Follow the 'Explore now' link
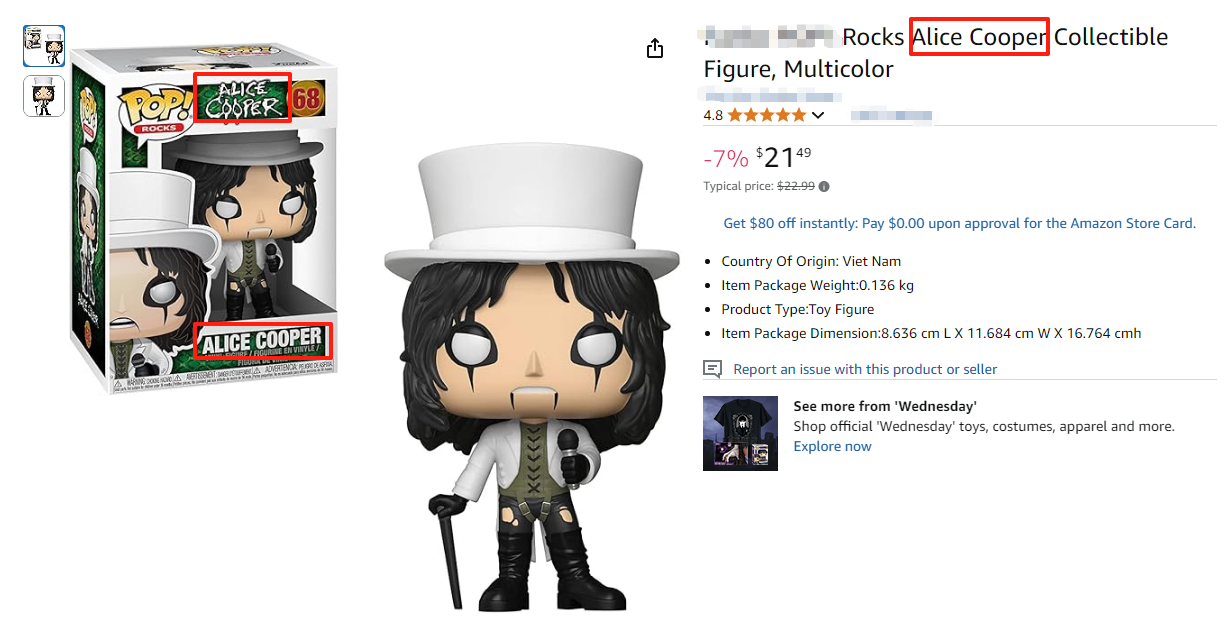Viewport: 1226px width, 631px height. [832, 446]
